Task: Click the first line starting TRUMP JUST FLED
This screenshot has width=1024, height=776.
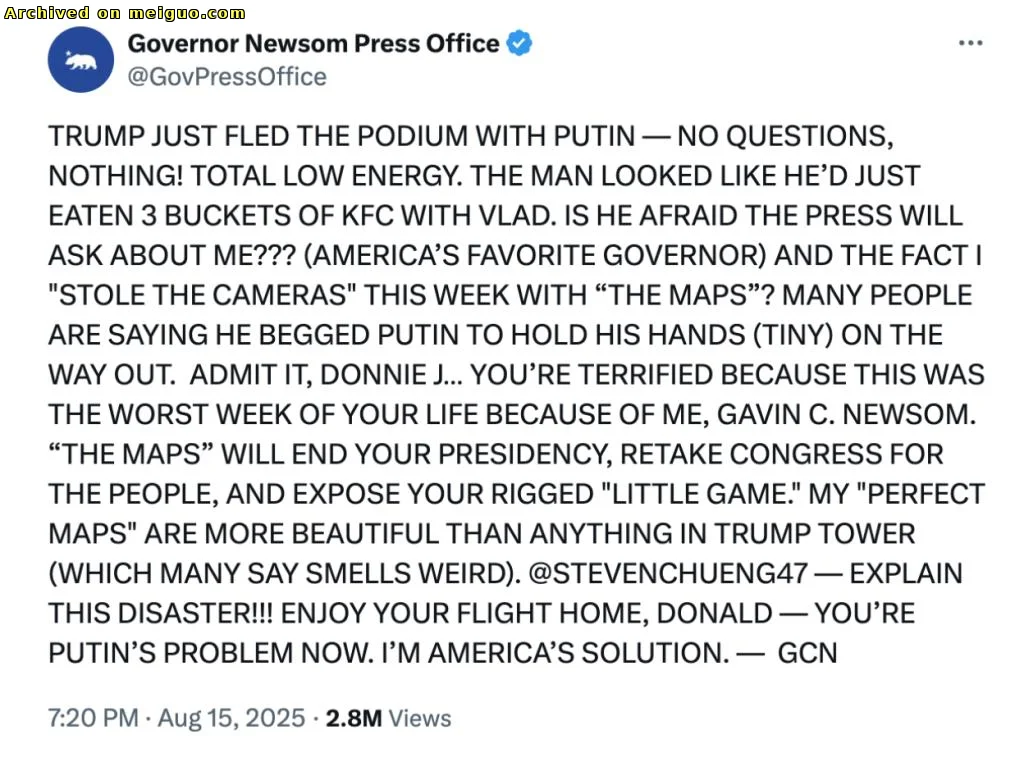Action: coord(471,136)
